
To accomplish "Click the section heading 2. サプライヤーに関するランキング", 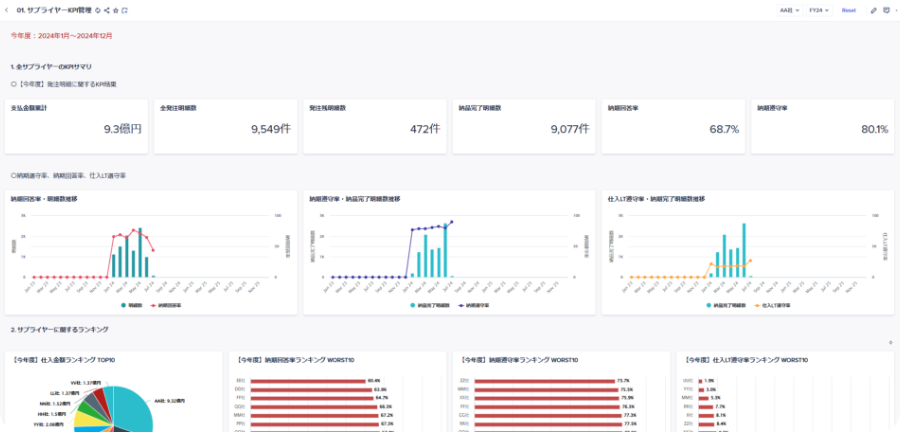I will click(60, 330).
